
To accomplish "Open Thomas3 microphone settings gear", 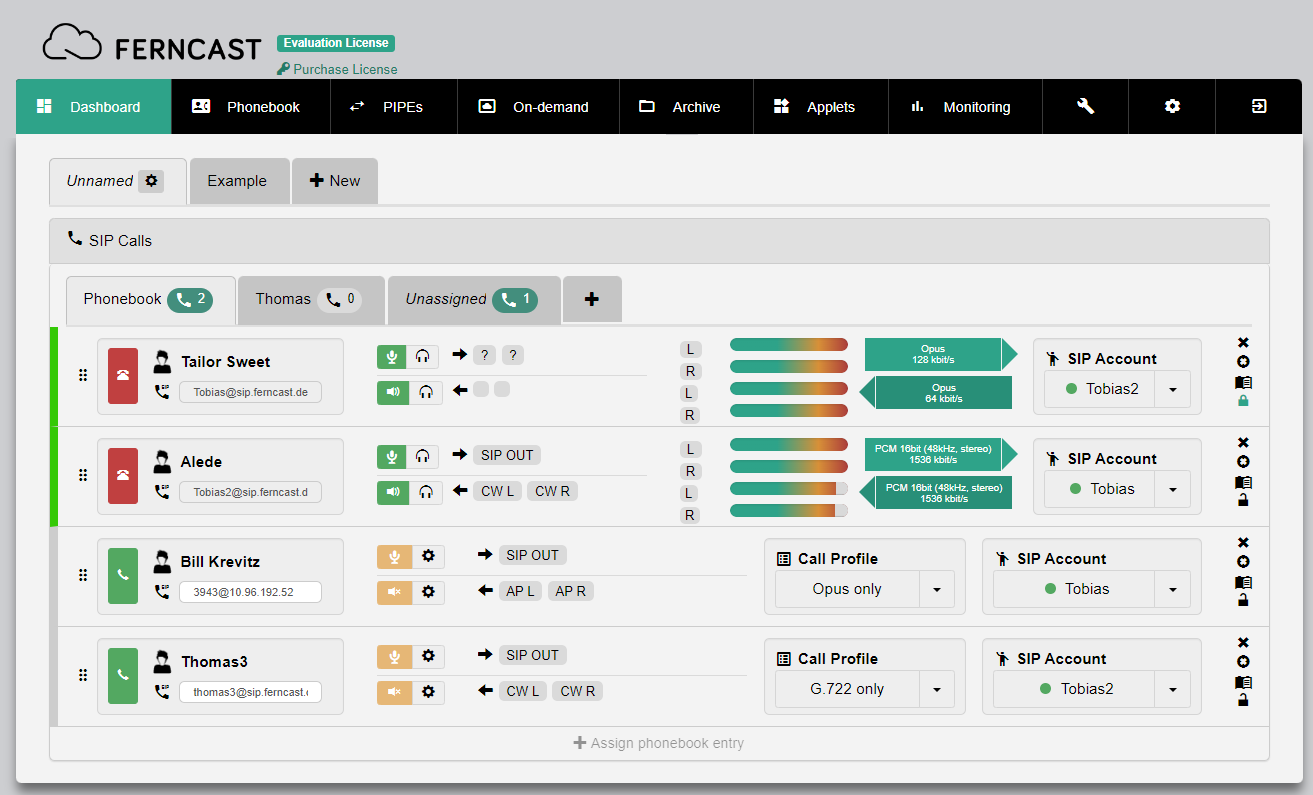I will pyautogui.click(x=428, y=656).
